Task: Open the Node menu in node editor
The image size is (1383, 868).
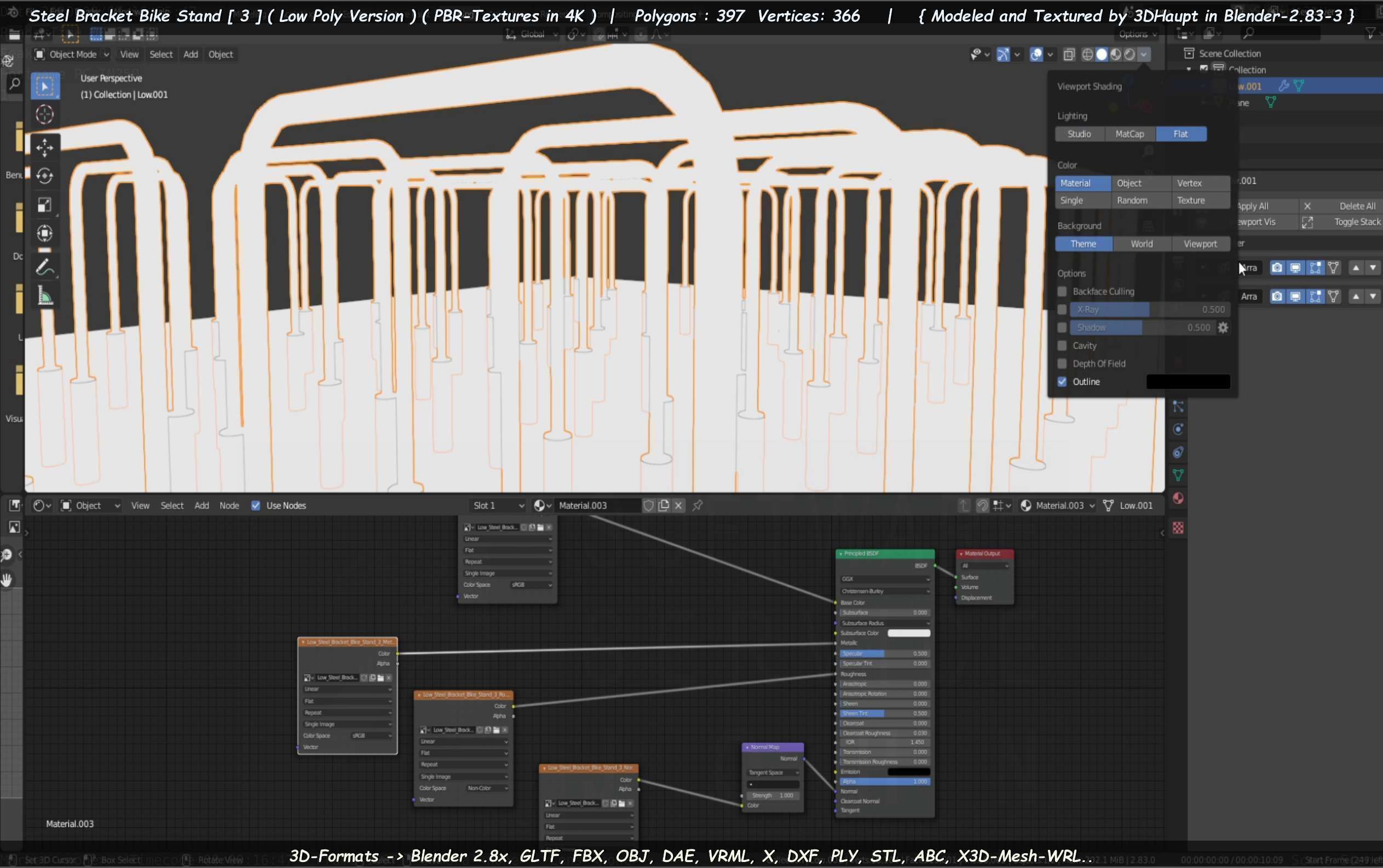Action: click(x=229, y=505)
